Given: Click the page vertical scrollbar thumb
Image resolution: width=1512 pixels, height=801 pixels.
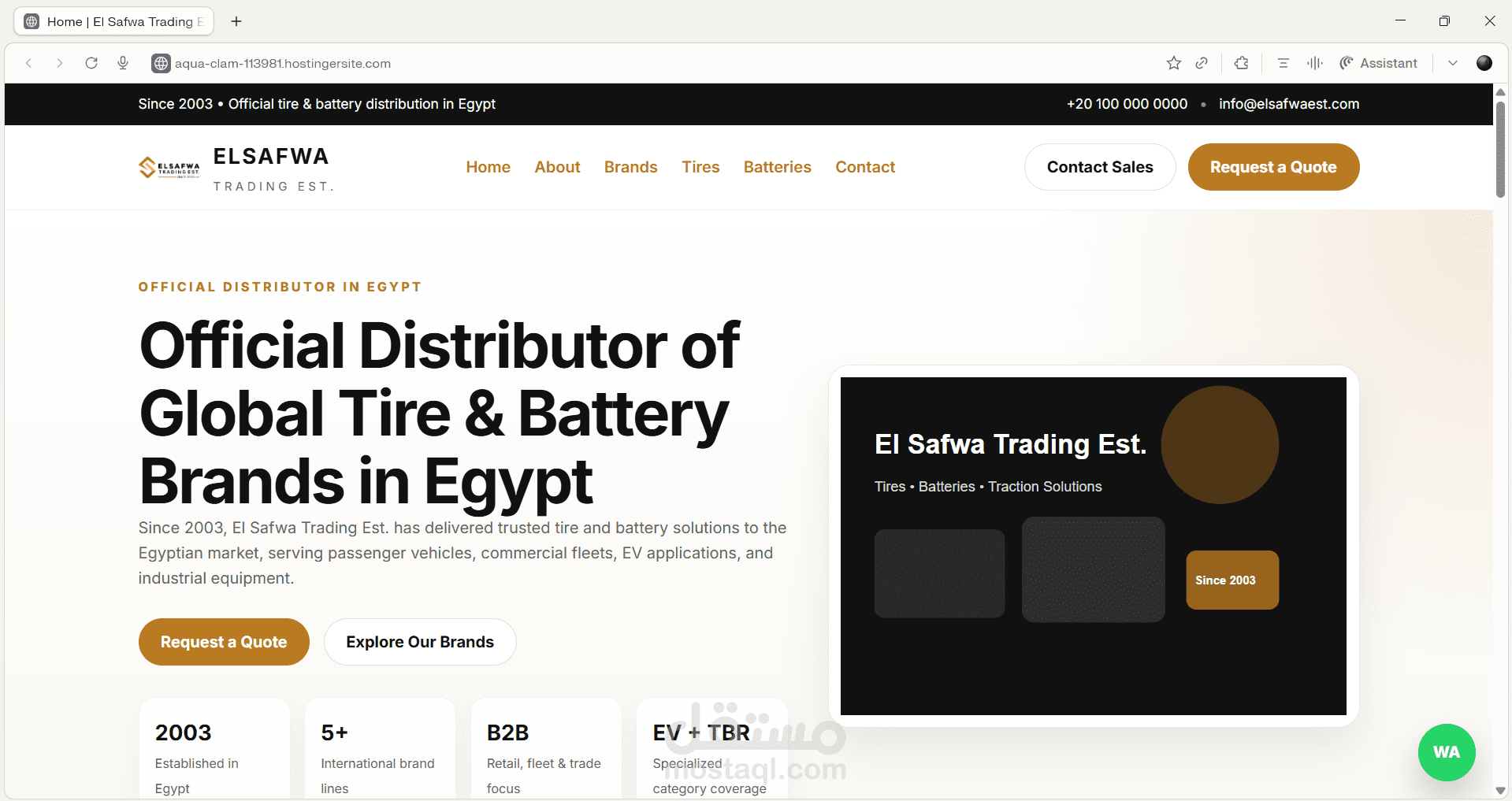Looking at the screenshot, I should pos(1500,150).
